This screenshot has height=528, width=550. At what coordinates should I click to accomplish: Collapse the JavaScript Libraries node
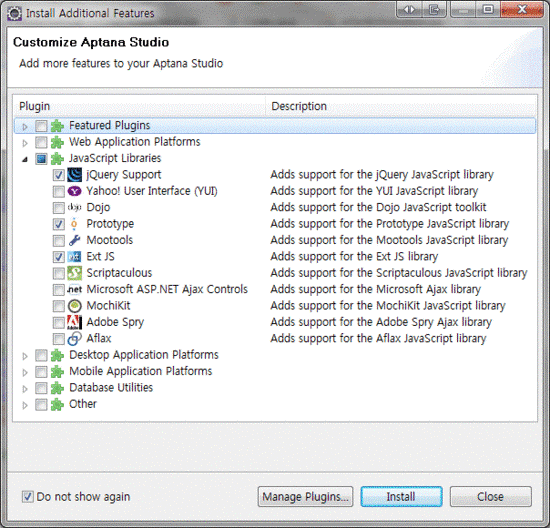(x=25, y=159)
